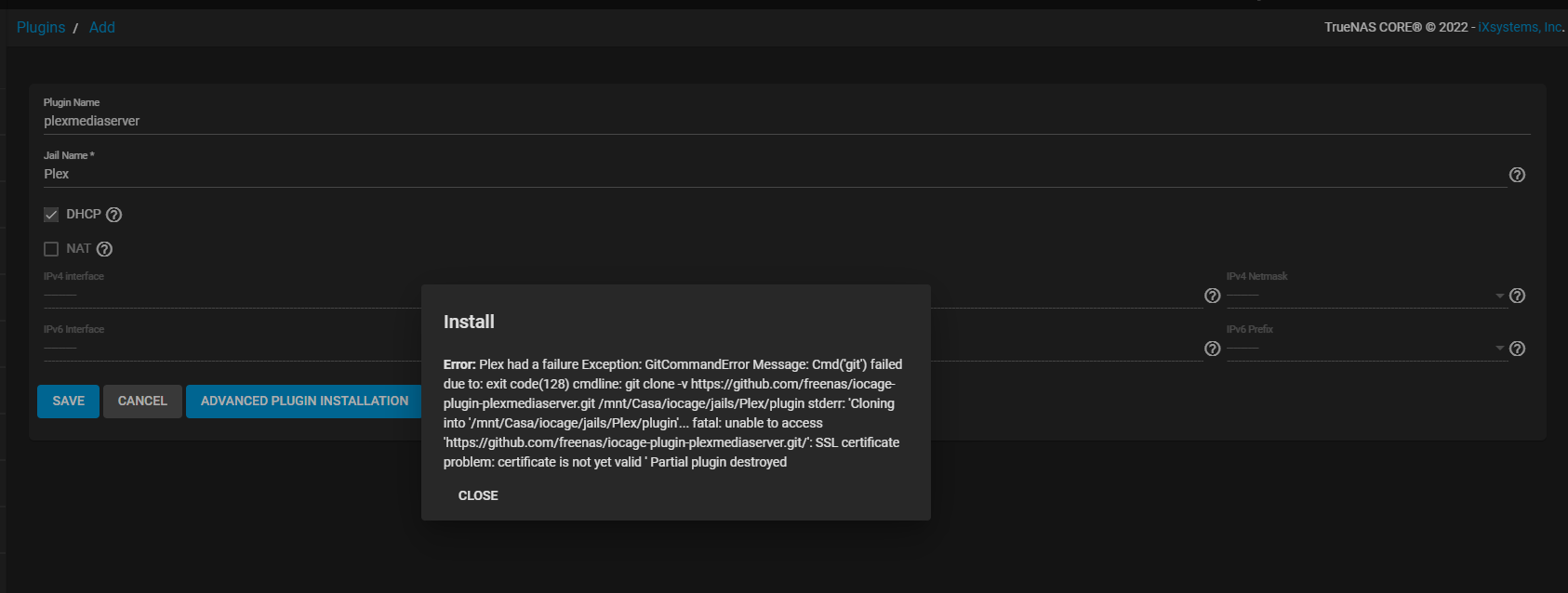Open Advanced Plugin Installation

[304, 402]
